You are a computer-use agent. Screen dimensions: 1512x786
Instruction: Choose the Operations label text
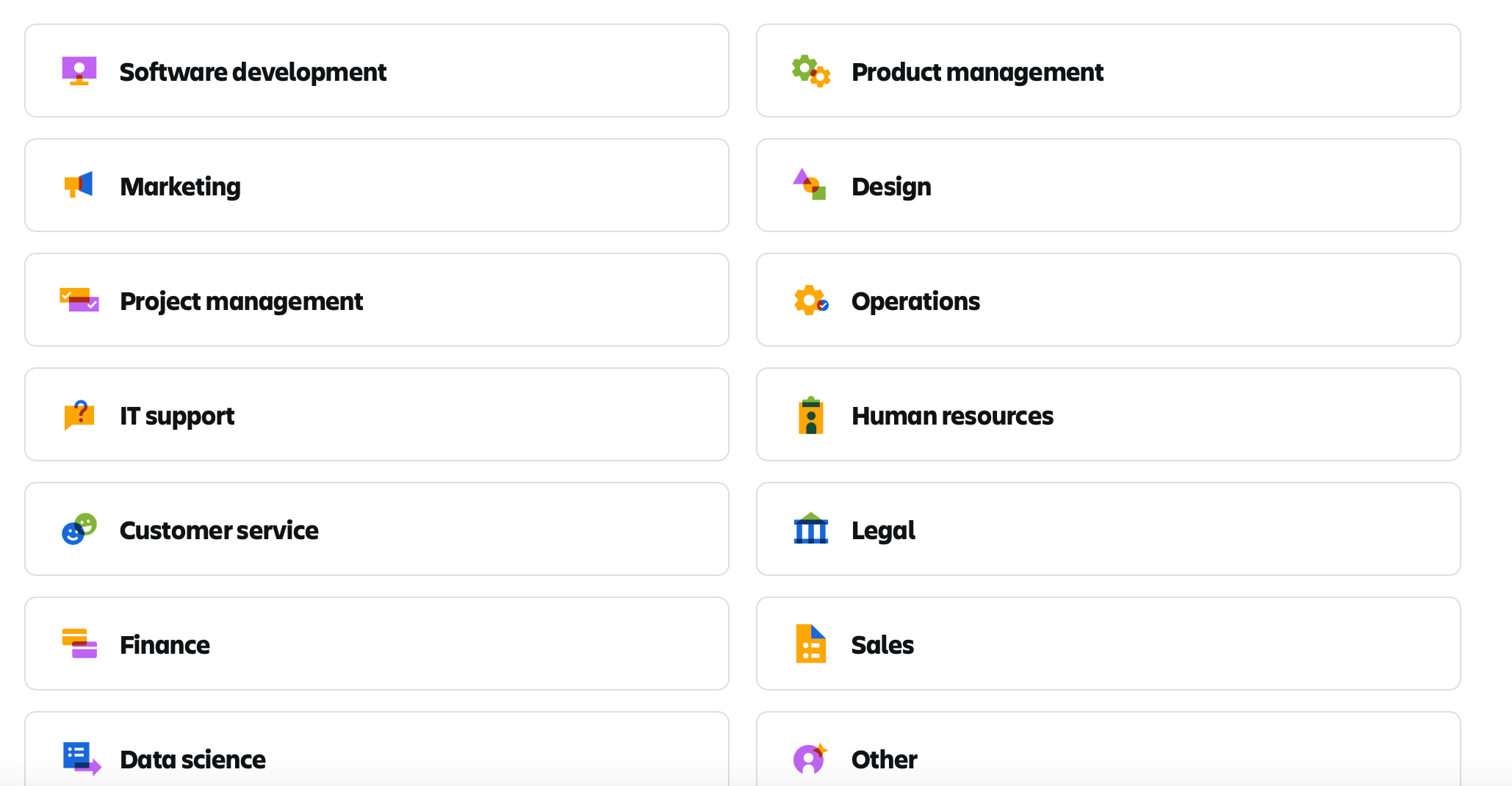click(915, 301)
